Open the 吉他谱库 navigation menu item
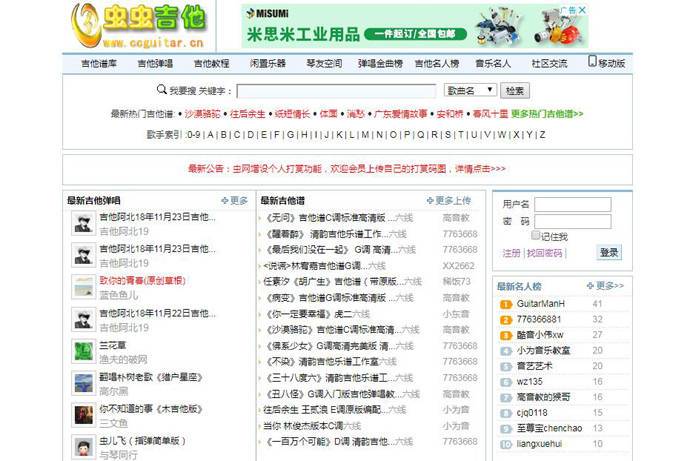The height and width of the screenshot is (461, 690). [98, 63]
